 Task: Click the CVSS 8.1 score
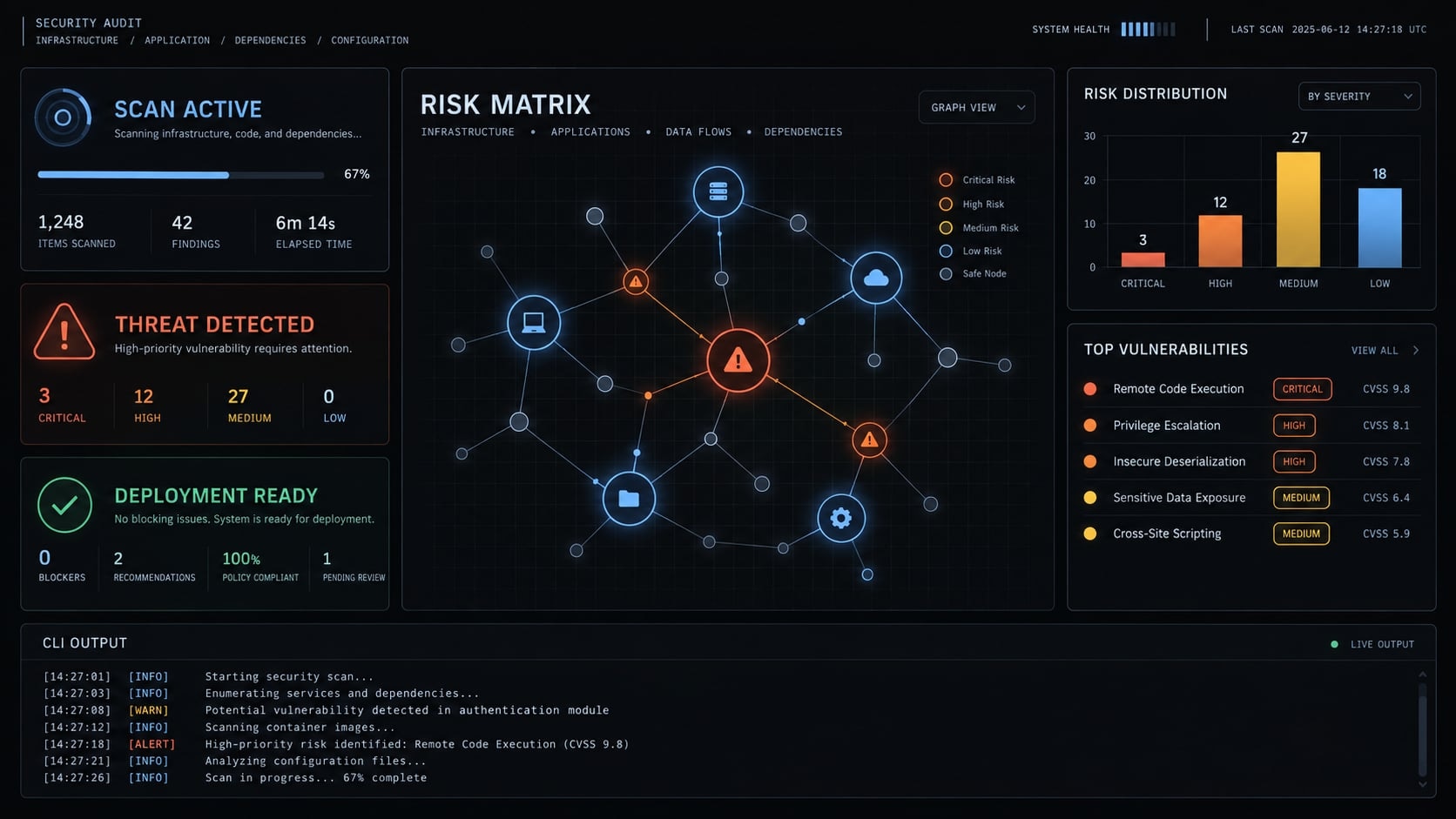click(1385, 426)
